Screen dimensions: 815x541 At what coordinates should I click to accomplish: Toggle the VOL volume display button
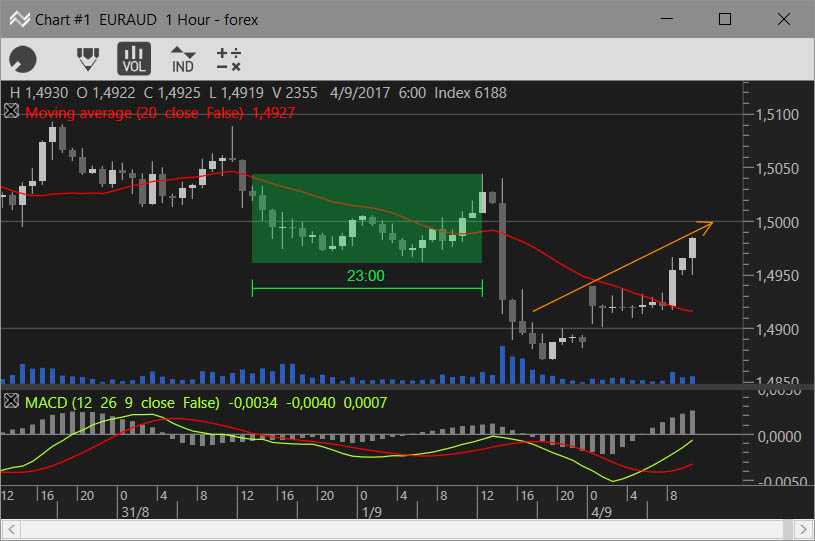coord(133,59)
